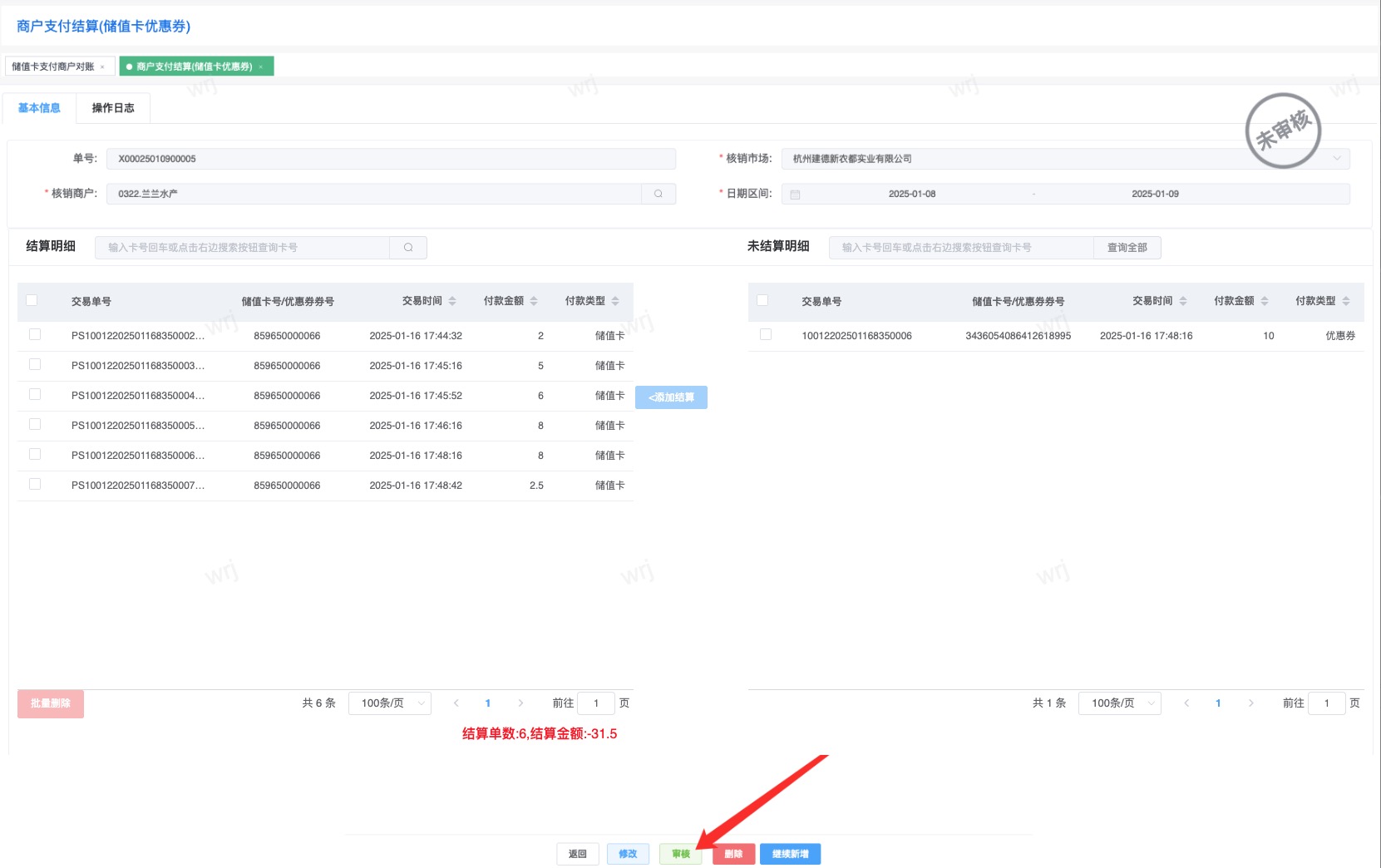1381x868 pixels.
Task: Switch to 操作日志 tab
Action: [113, 108]
